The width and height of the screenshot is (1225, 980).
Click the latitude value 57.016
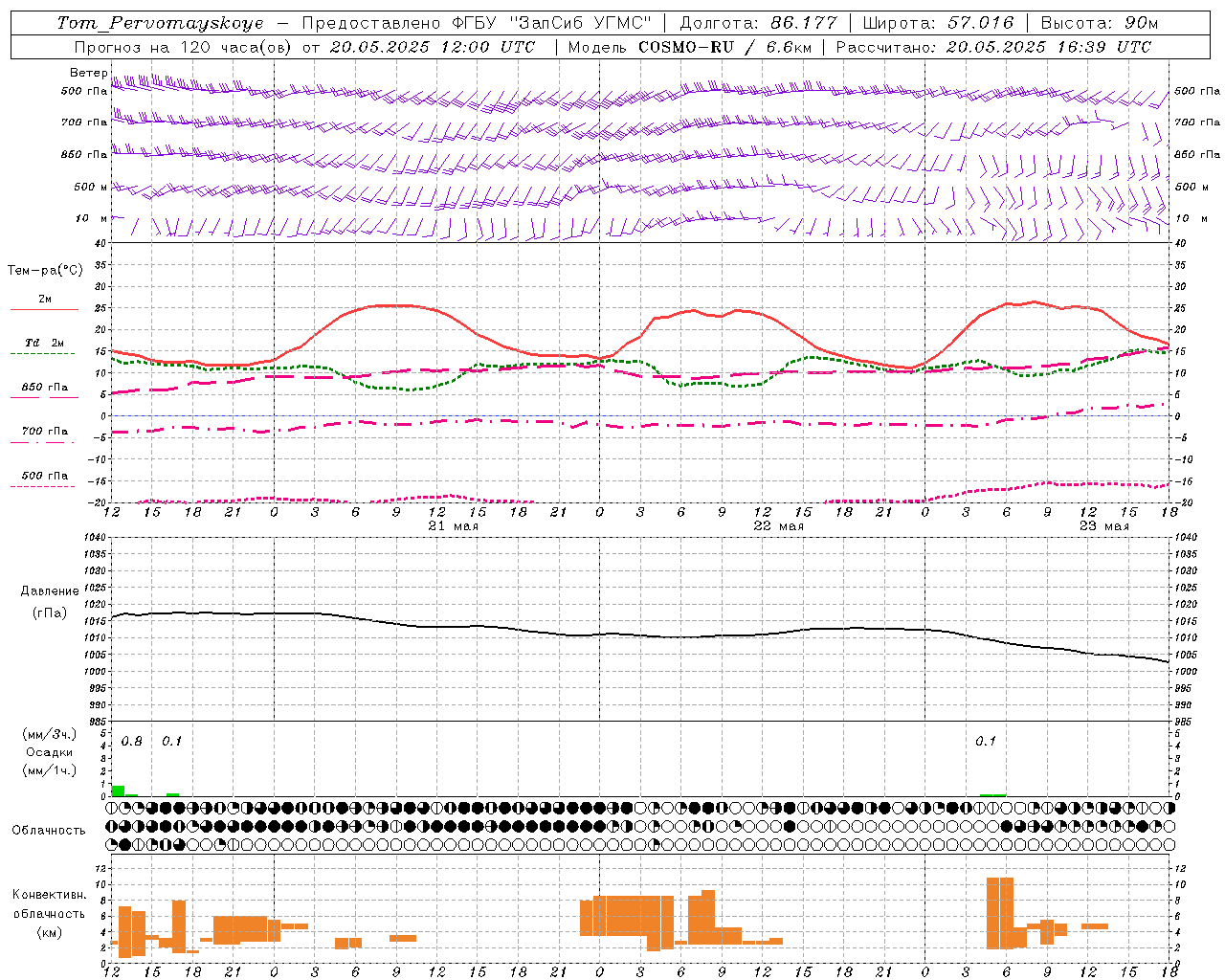[981, 23]
